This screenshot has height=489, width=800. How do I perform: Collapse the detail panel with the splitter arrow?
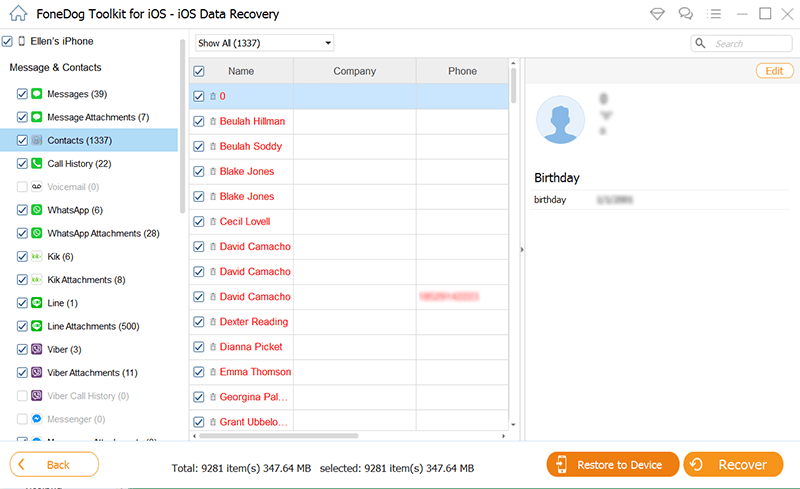522,250
